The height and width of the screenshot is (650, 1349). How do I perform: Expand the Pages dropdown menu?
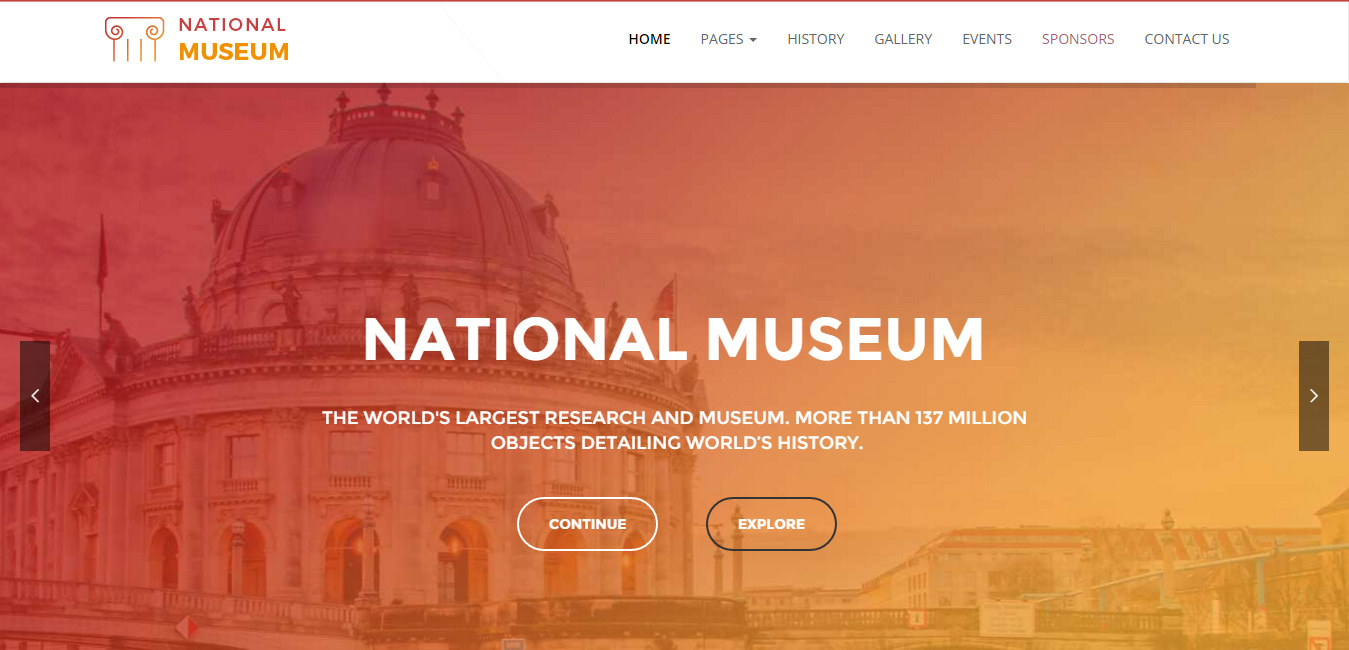(729, 39)
